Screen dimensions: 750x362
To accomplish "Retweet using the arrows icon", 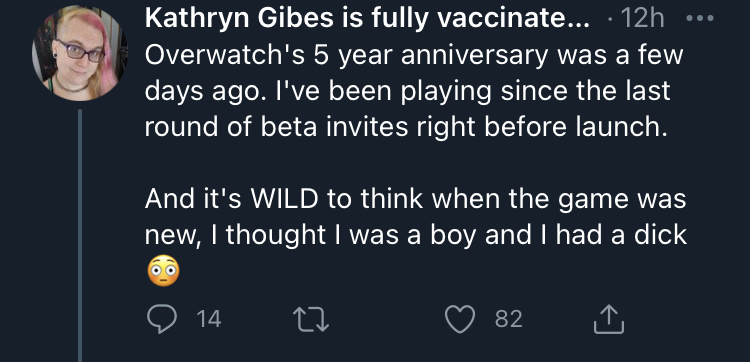I will pyautogui.click(x=311, y=319).
